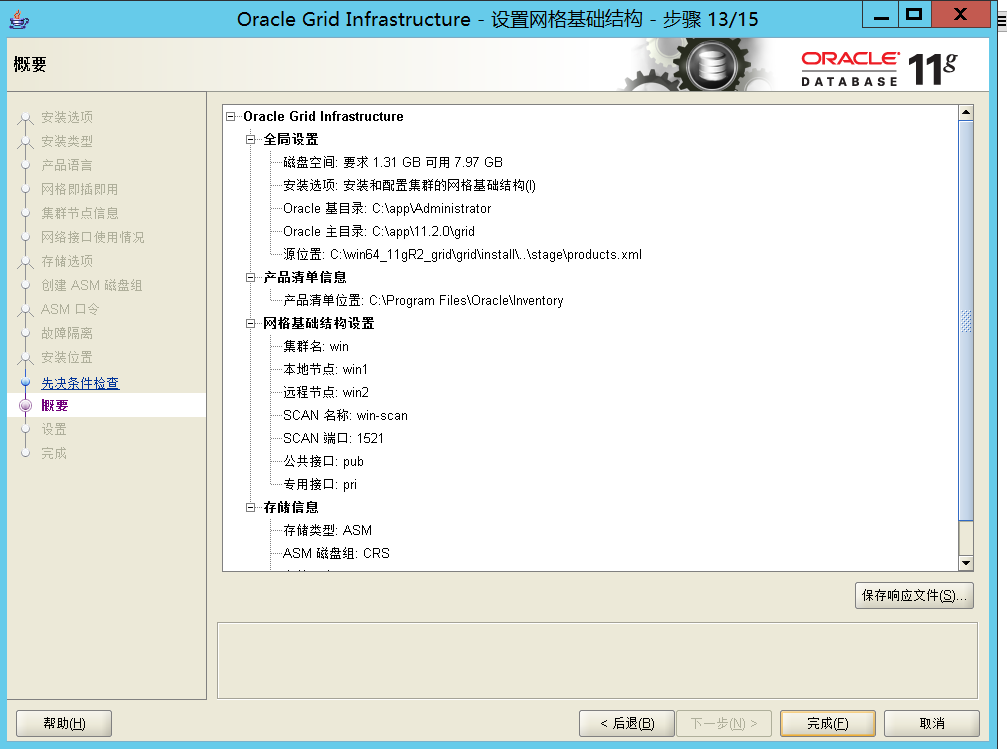Select the 集群名: win row
The image size is (1007, 749).
point(316,347)
